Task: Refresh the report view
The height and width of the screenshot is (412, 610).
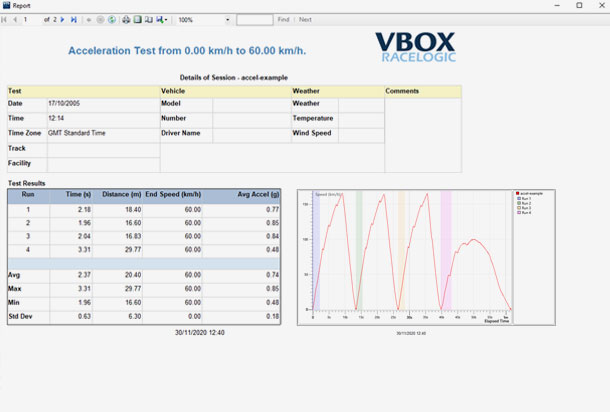Action: click(112, 20)
